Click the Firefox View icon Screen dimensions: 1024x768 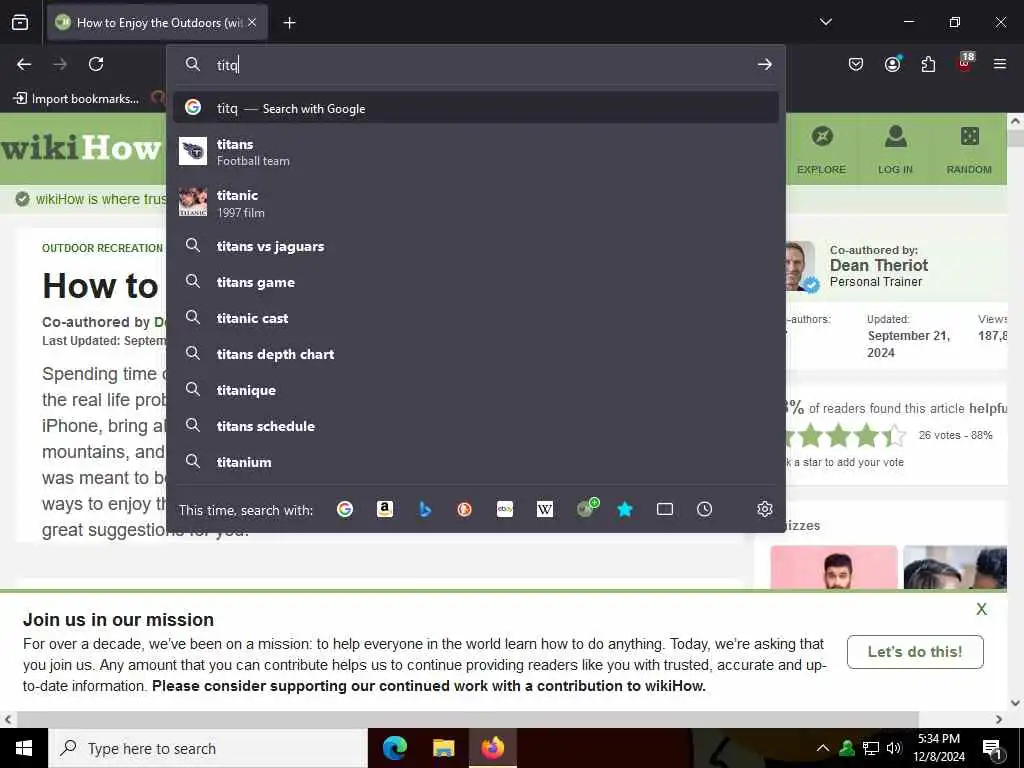tap(20, 22)
